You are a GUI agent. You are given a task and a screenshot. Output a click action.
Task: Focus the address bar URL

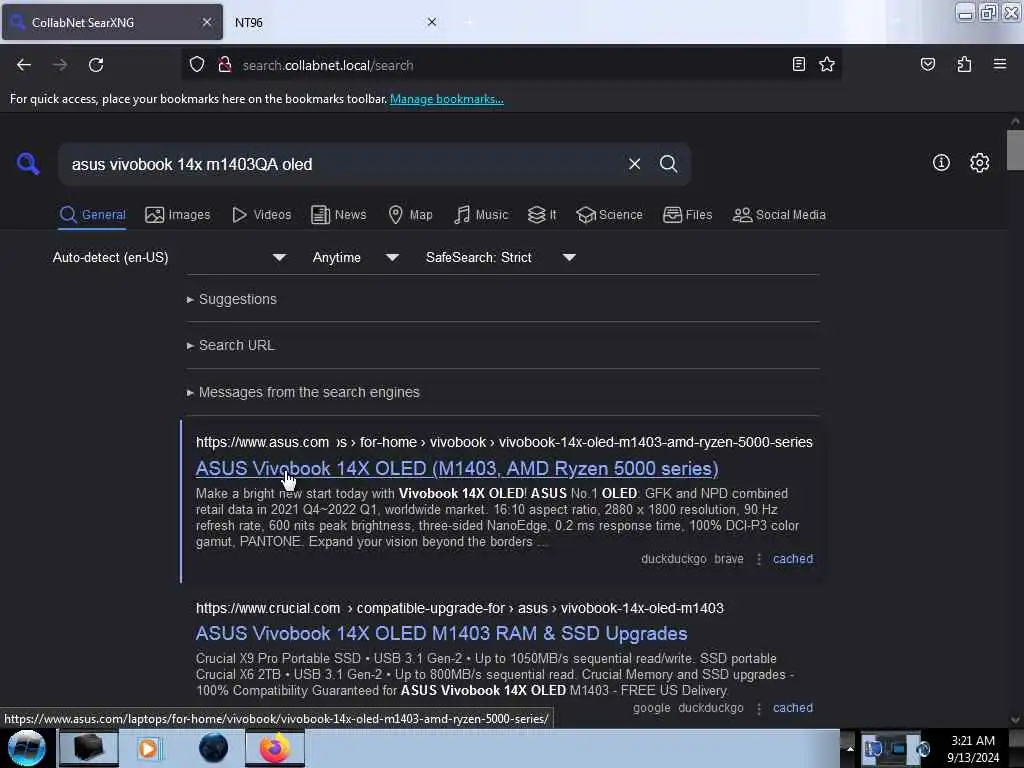[509, 65]
